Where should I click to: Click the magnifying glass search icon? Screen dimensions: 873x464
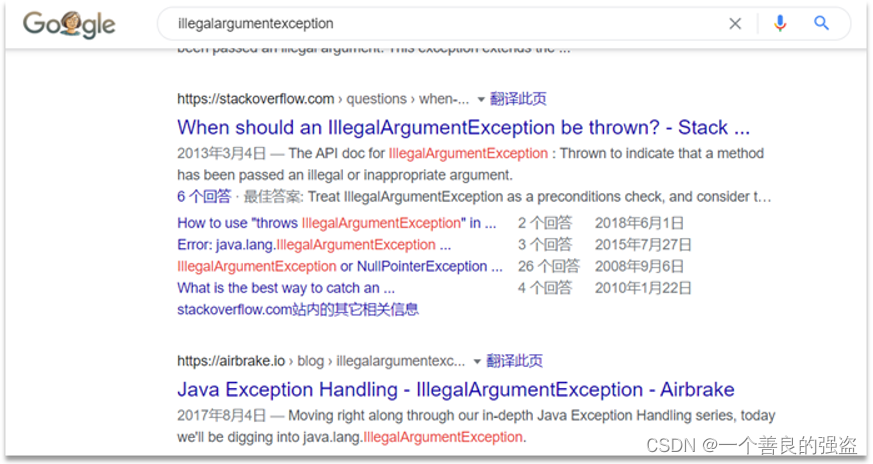pyautogui.click(x=821, y=23)
